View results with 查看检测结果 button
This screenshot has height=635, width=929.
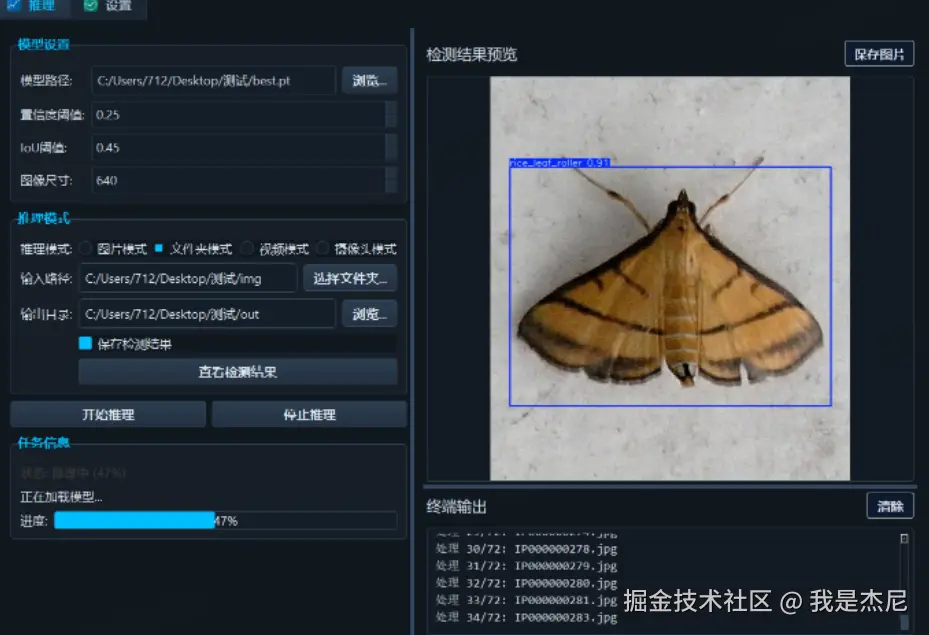click(238, 370)
